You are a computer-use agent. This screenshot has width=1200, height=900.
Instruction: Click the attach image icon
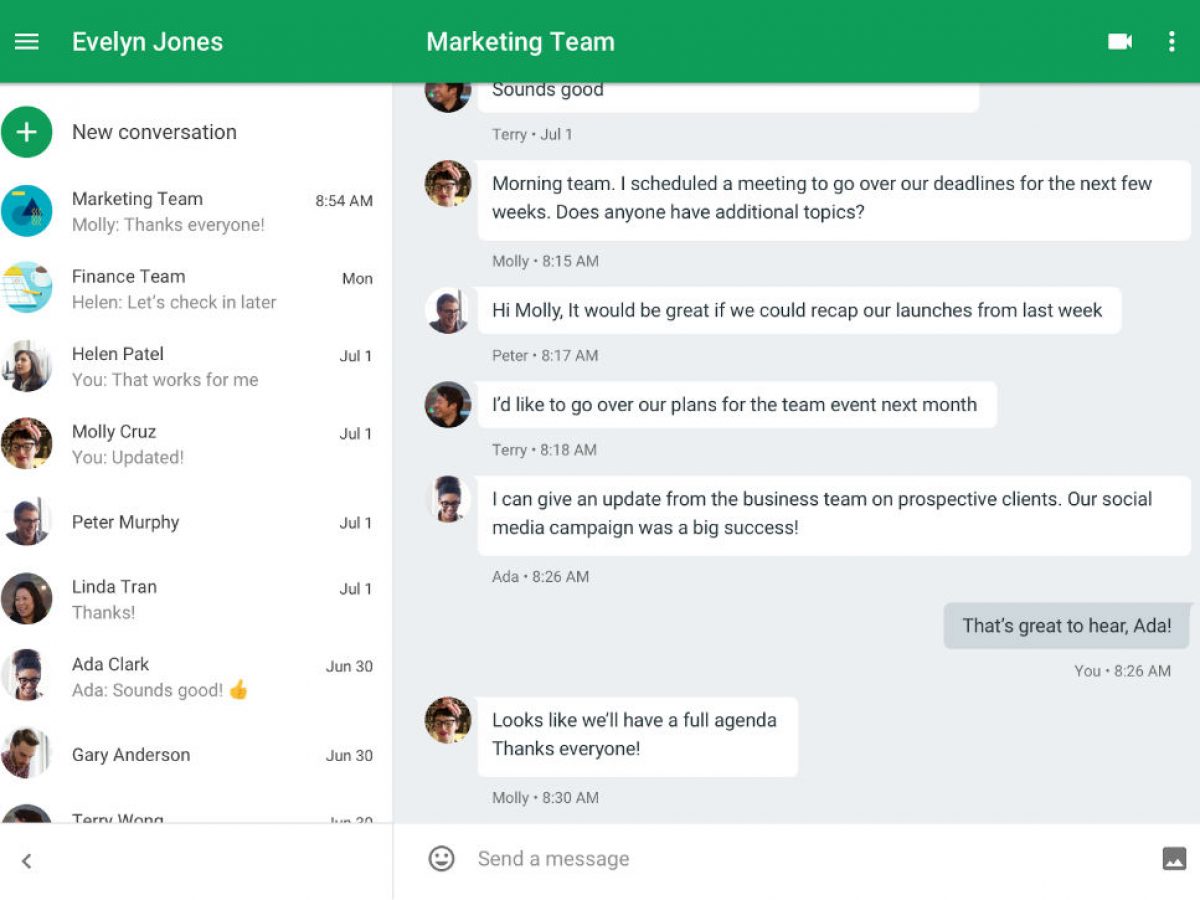pos(1174,858)
